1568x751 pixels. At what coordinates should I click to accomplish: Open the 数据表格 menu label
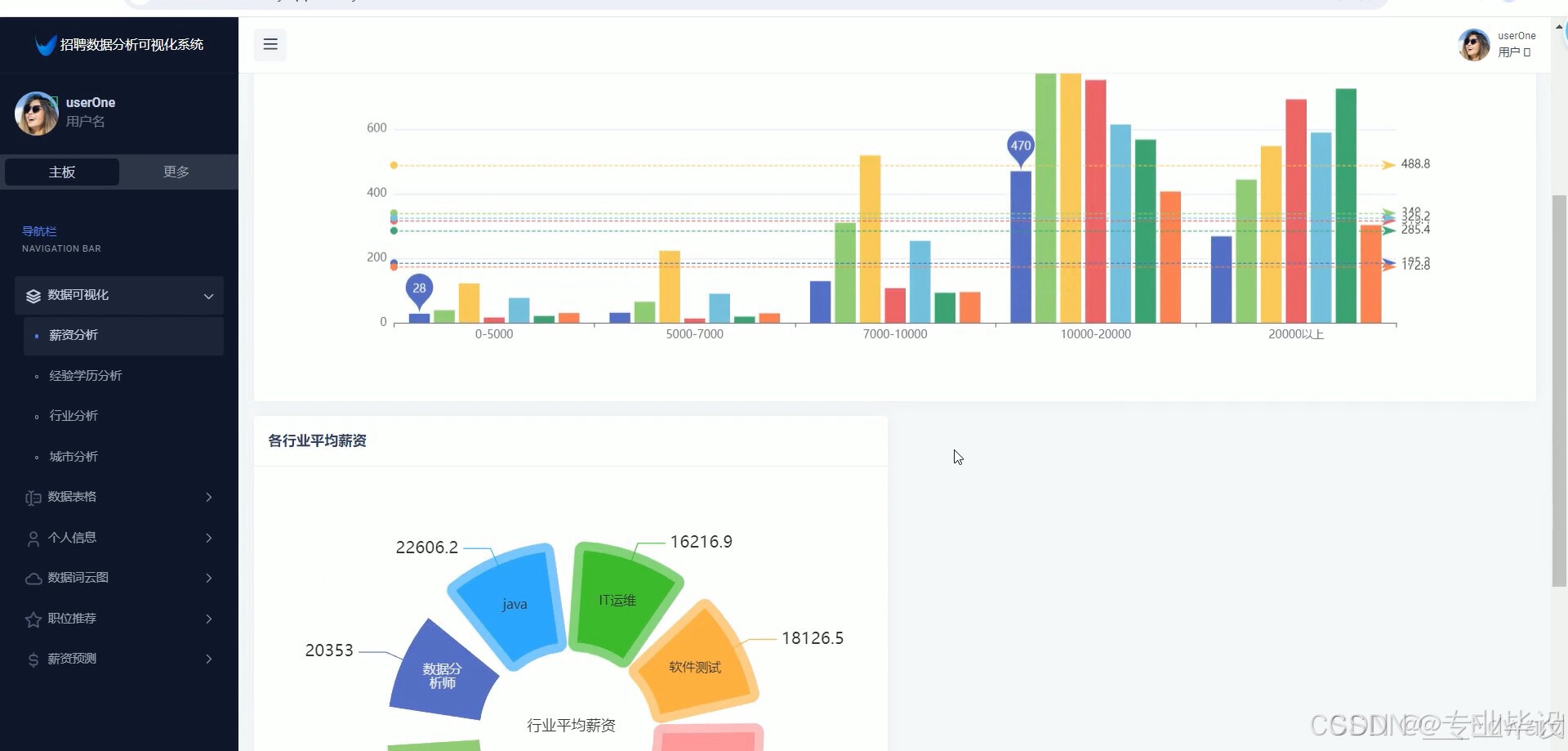click(72, 497)
